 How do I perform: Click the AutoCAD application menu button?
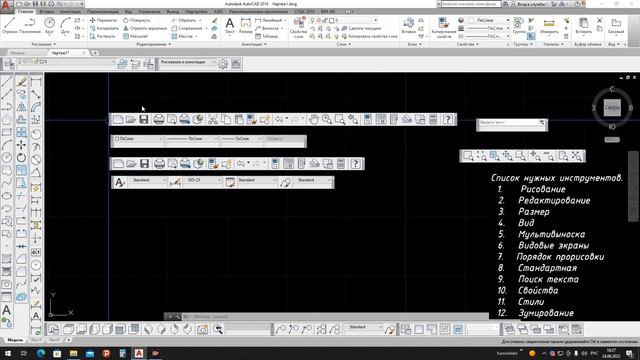(x=6, y=7)
